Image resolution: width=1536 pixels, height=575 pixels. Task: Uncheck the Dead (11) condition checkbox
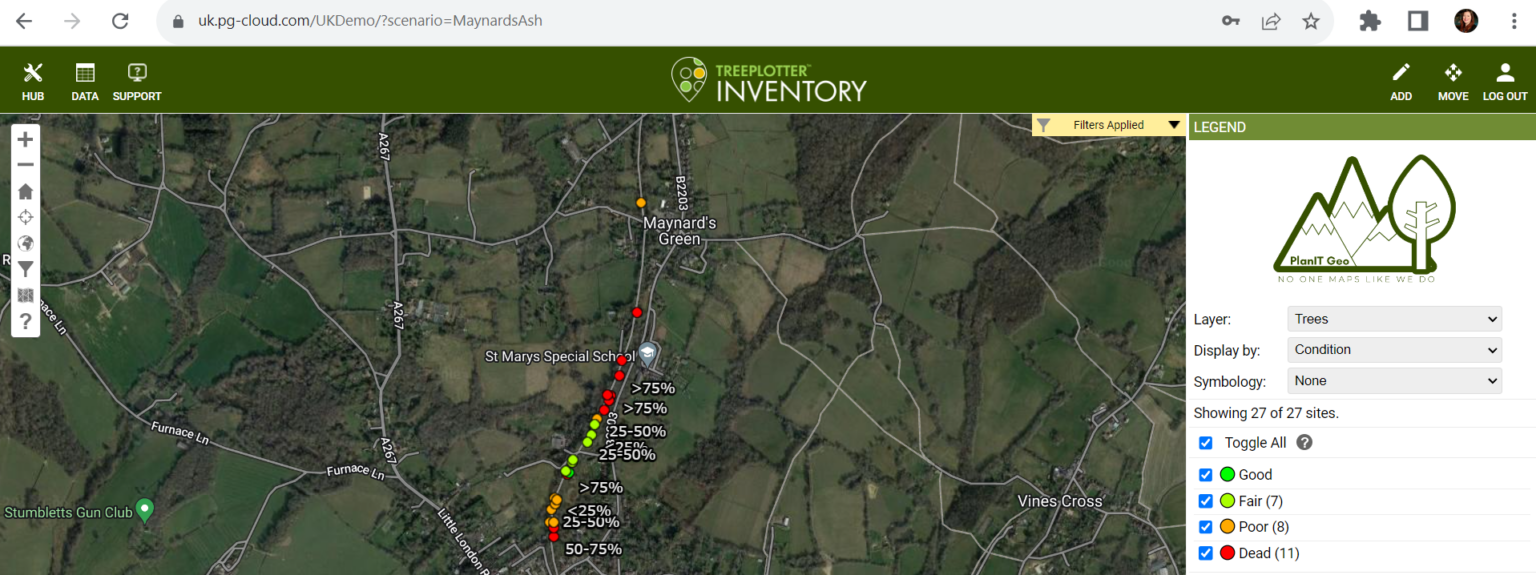1205,553
